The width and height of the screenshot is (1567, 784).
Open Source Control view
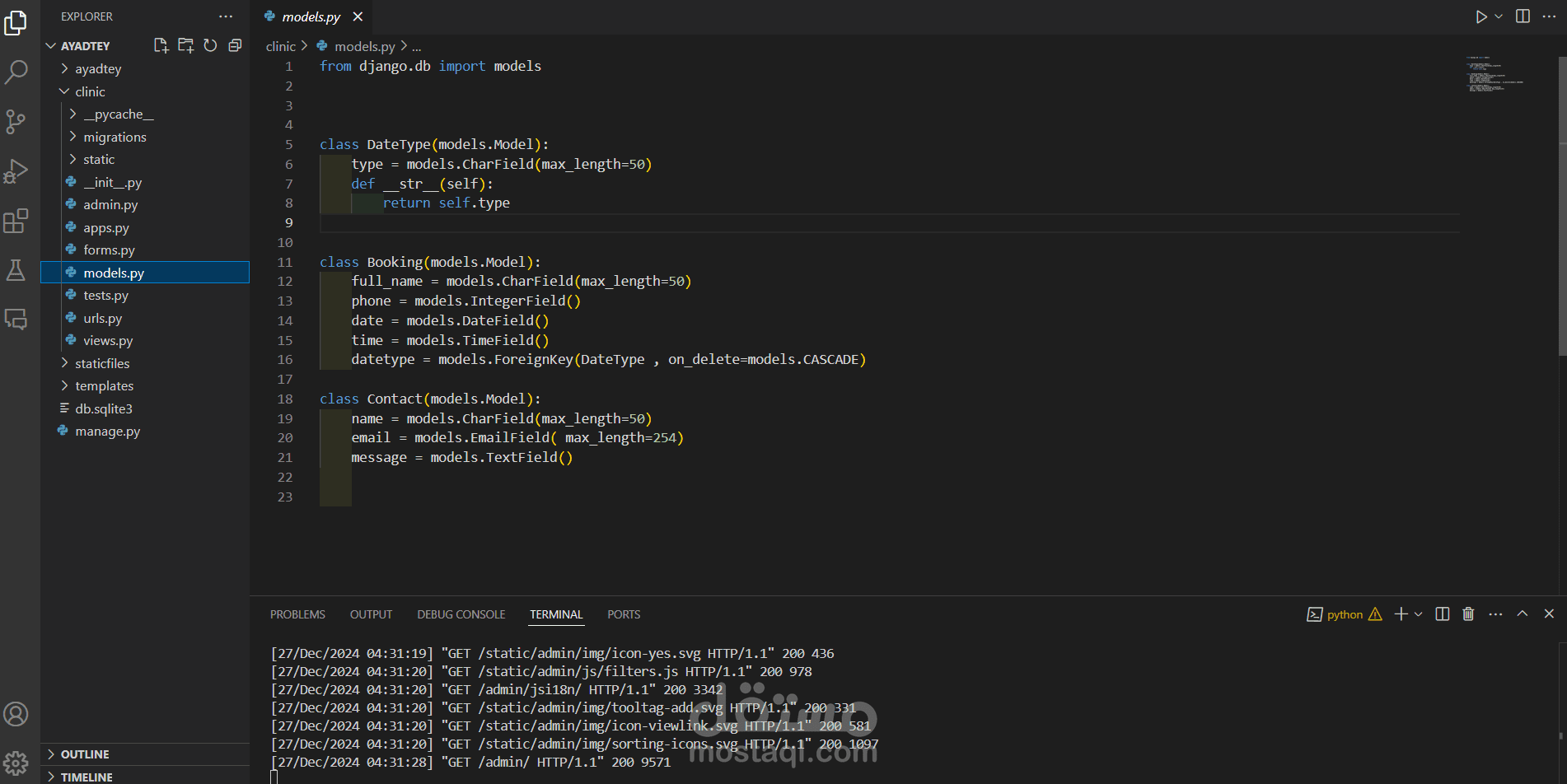[x=16, y=122]
